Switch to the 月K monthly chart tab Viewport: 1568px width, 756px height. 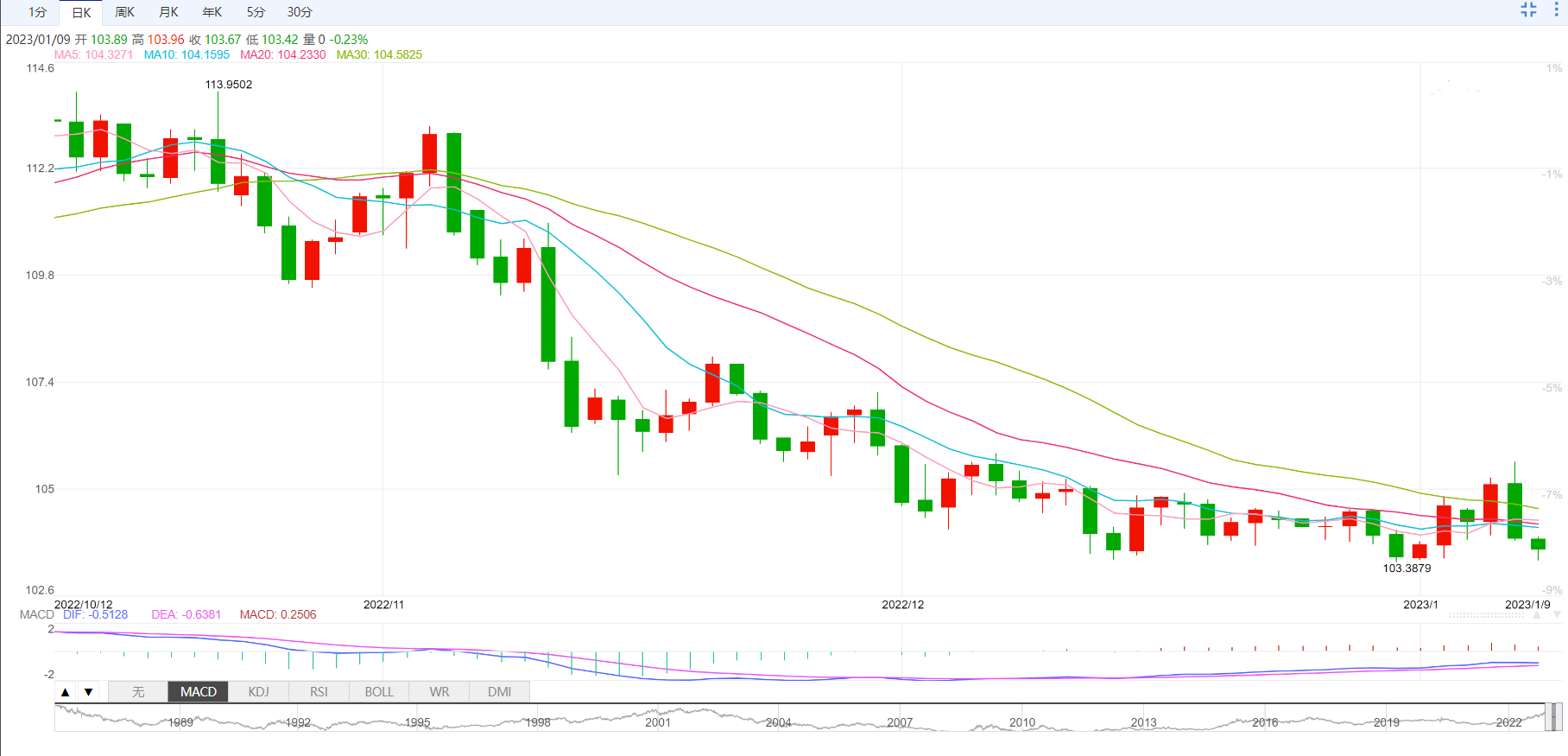(x=168, y=12)
